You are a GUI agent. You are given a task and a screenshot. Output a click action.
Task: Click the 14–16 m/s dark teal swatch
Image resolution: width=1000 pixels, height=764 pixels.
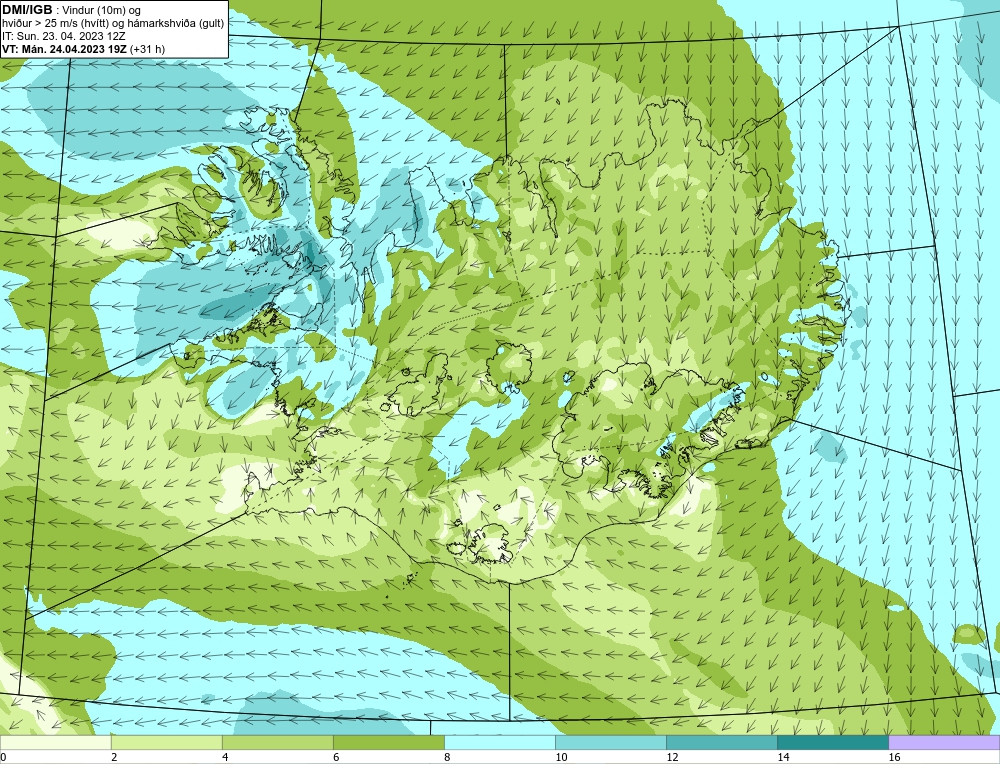pyautogui.click(x=832, y=742)
